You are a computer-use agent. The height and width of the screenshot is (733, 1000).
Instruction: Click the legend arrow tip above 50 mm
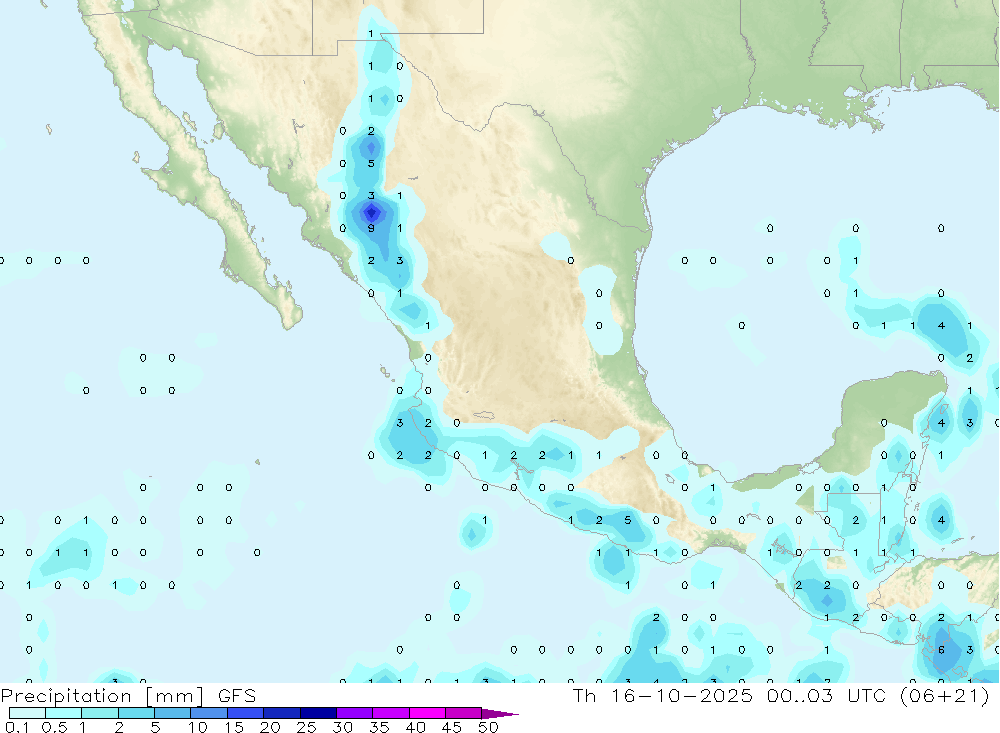click(x=500, y=713)
